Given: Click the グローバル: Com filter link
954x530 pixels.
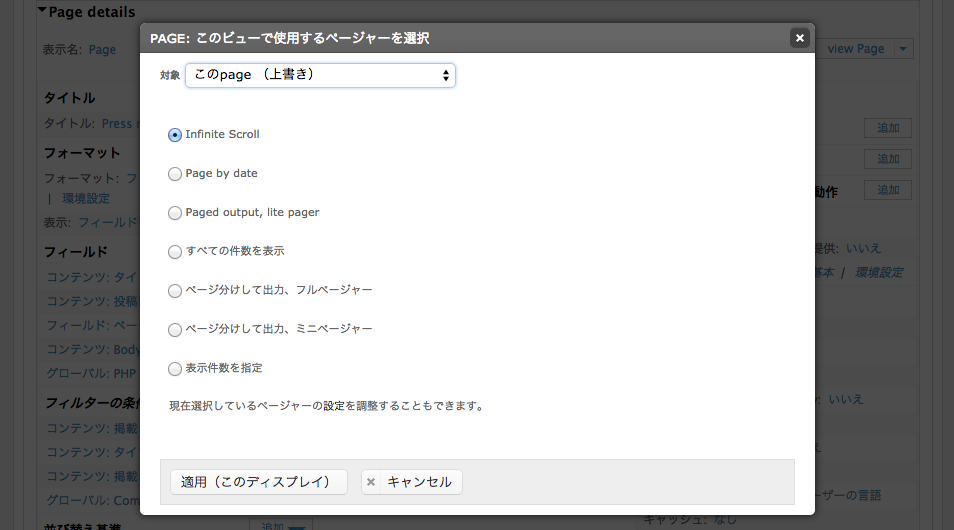Looking at the screenshot, I should pos(94,501).
